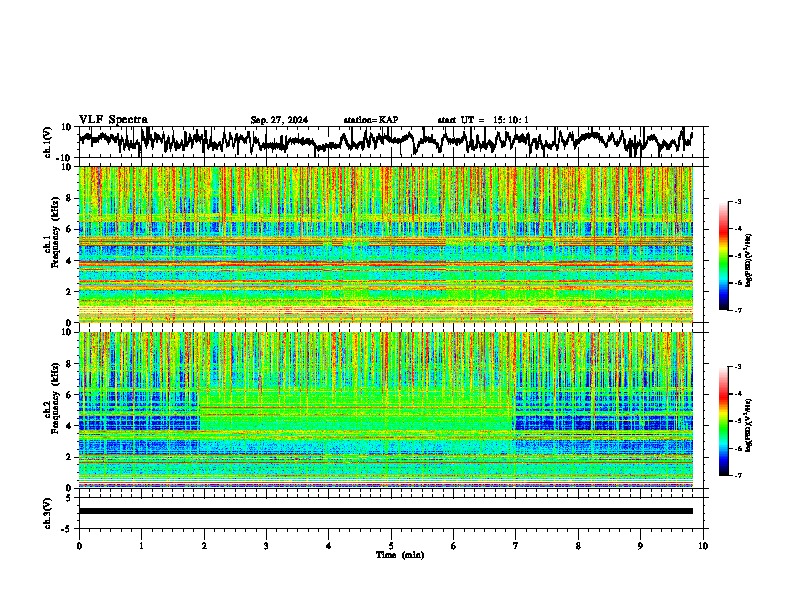
Task: Click the "station=KAP" label
Action: point(371,120)
